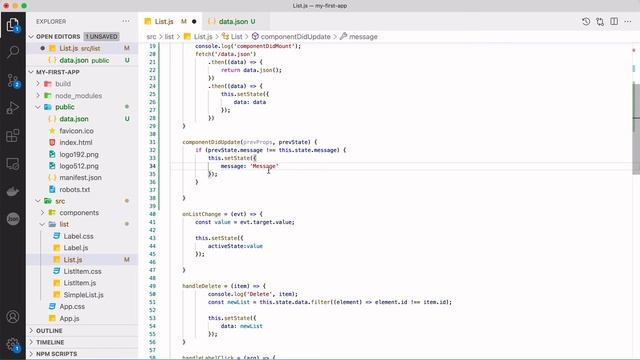This screenshot has height=360, width=640.
Task: Open the Accounts menu
Action: click(13, 316)
